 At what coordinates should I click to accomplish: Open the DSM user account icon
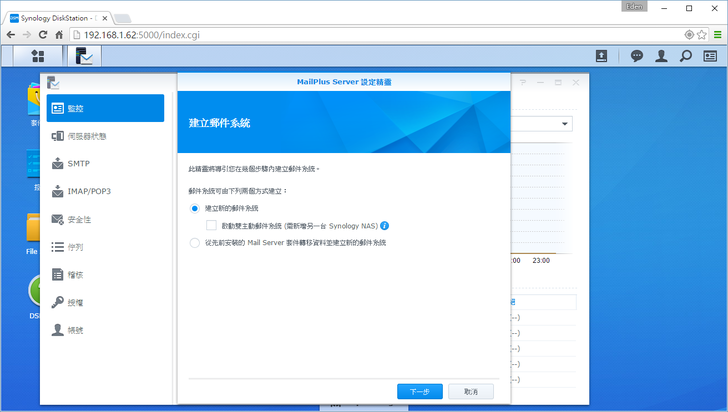(x=661, y=57)
